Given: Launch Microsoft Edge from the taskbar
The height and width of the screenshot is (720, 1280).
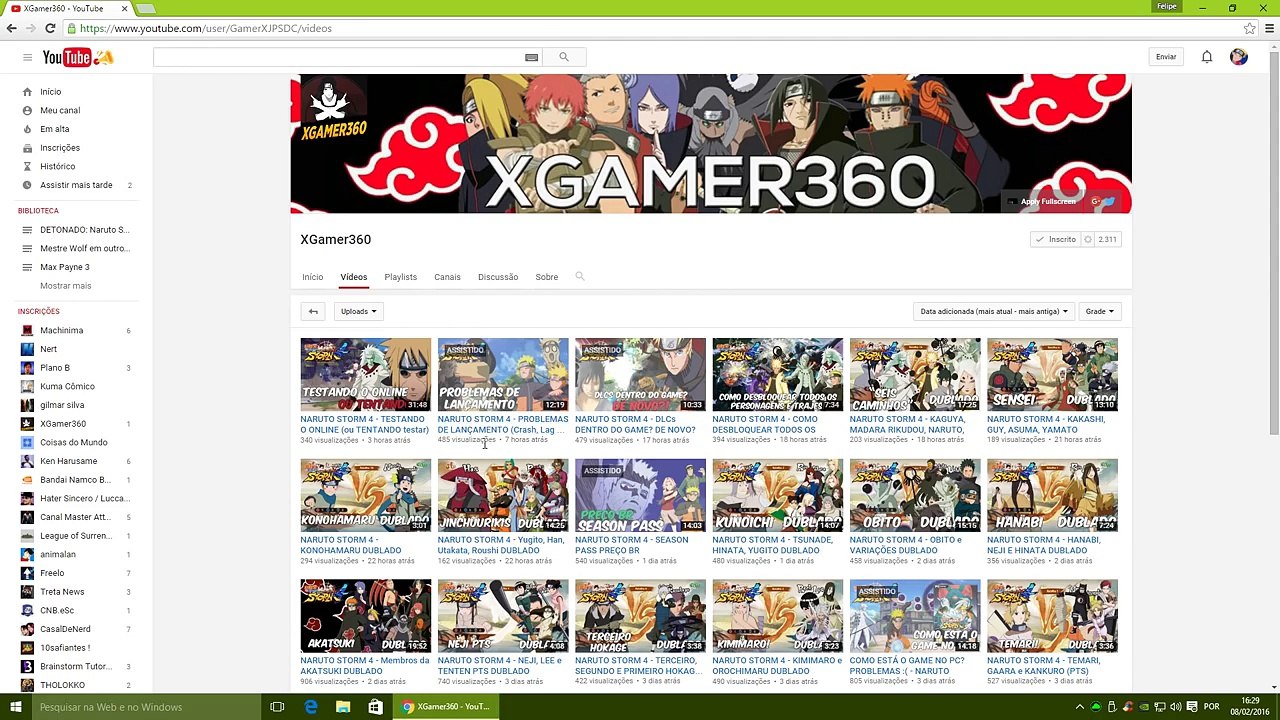Looking at the screenshot, I should pos(311,707).
